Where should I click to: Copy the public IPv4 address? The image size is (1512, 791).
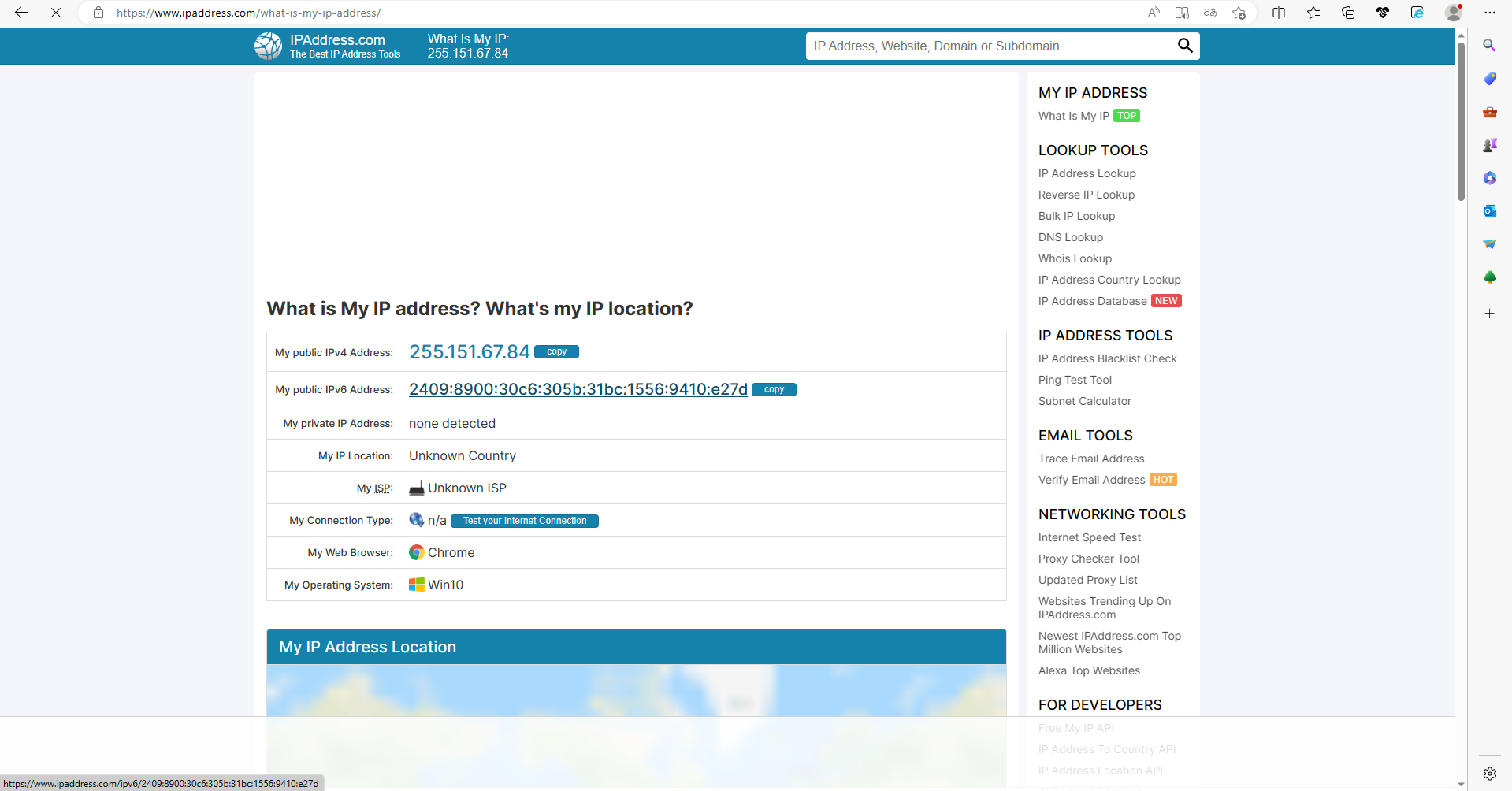(x=557, y=352)
